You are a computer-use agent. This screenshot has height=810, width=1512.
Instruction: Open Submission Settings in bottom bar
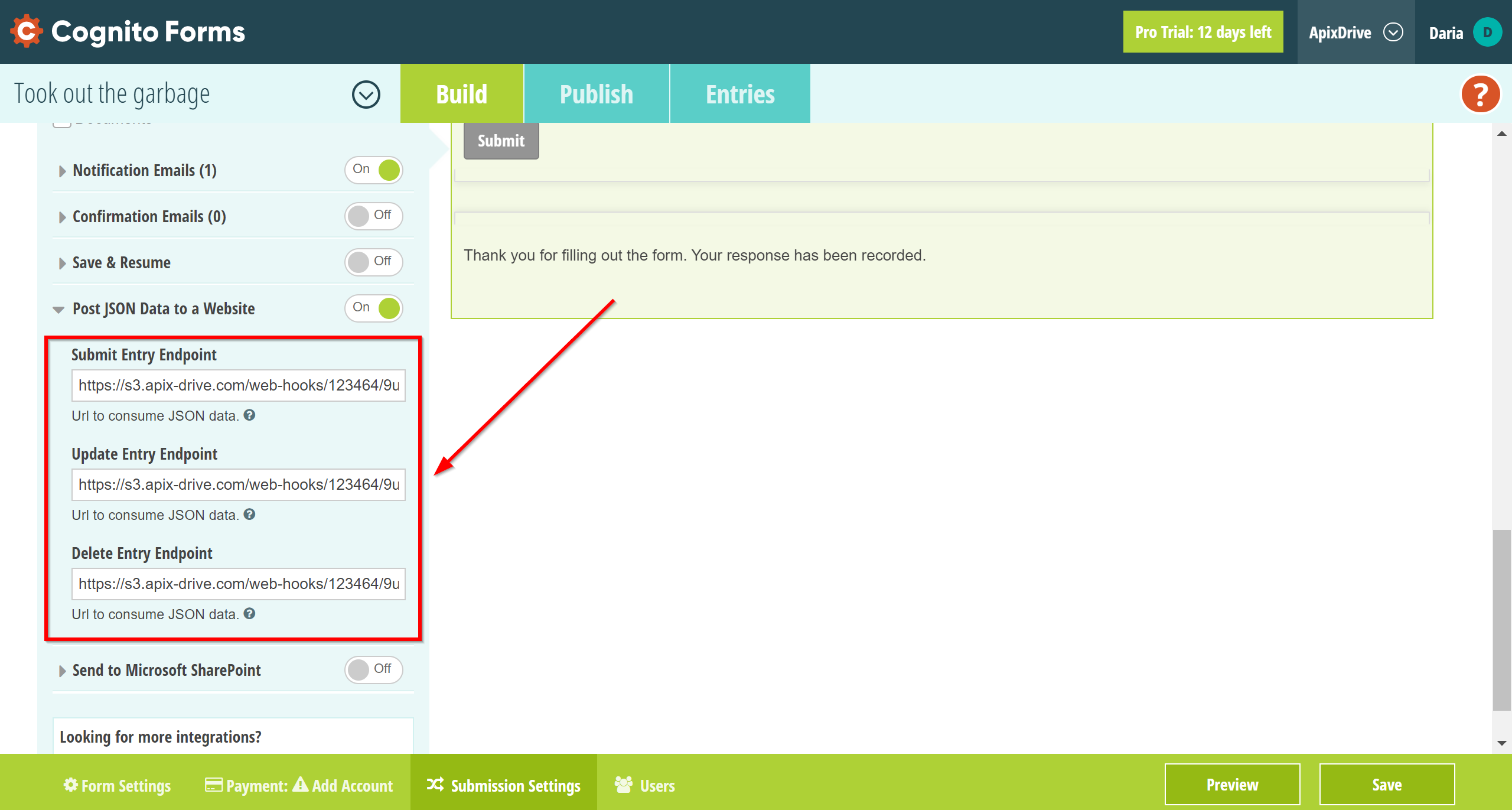click(504, 783)
